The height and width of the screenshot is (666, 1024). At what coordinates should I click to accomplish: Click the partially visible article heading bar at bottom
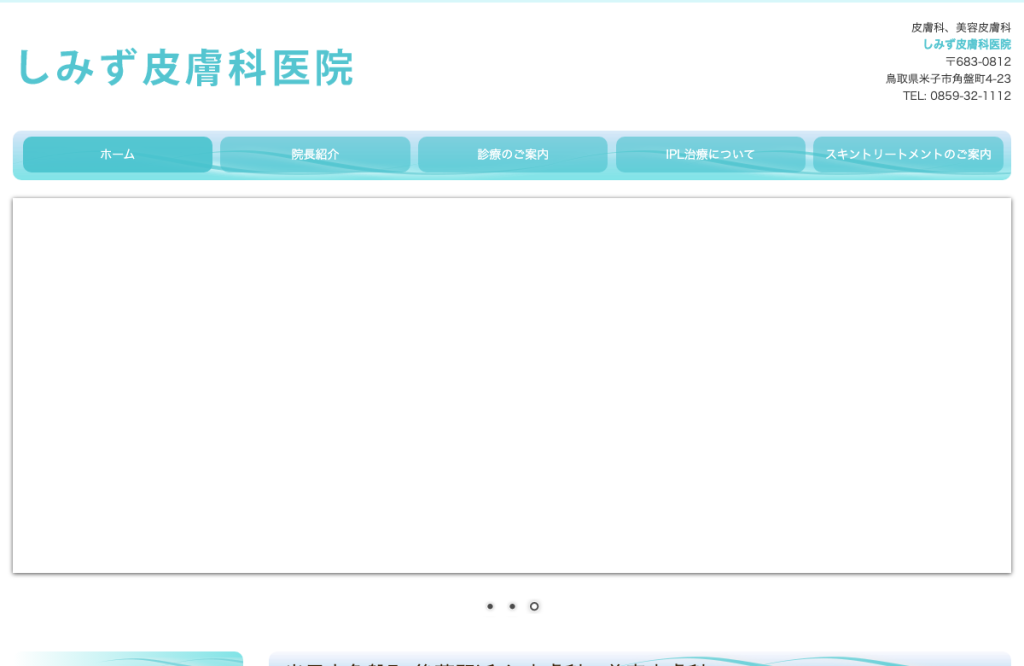coord(640,658)
